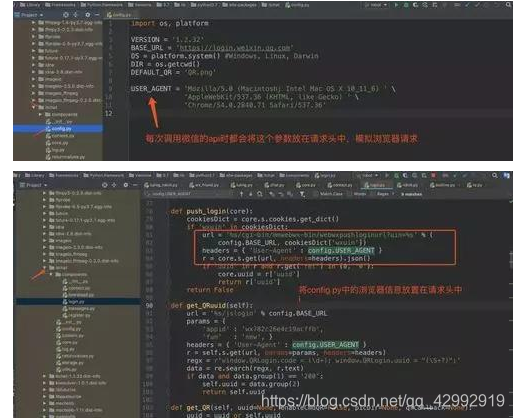Screen dimensions: 515x420
Task: Select storage.py in bottom Project tree
Action: click(69, 363)
